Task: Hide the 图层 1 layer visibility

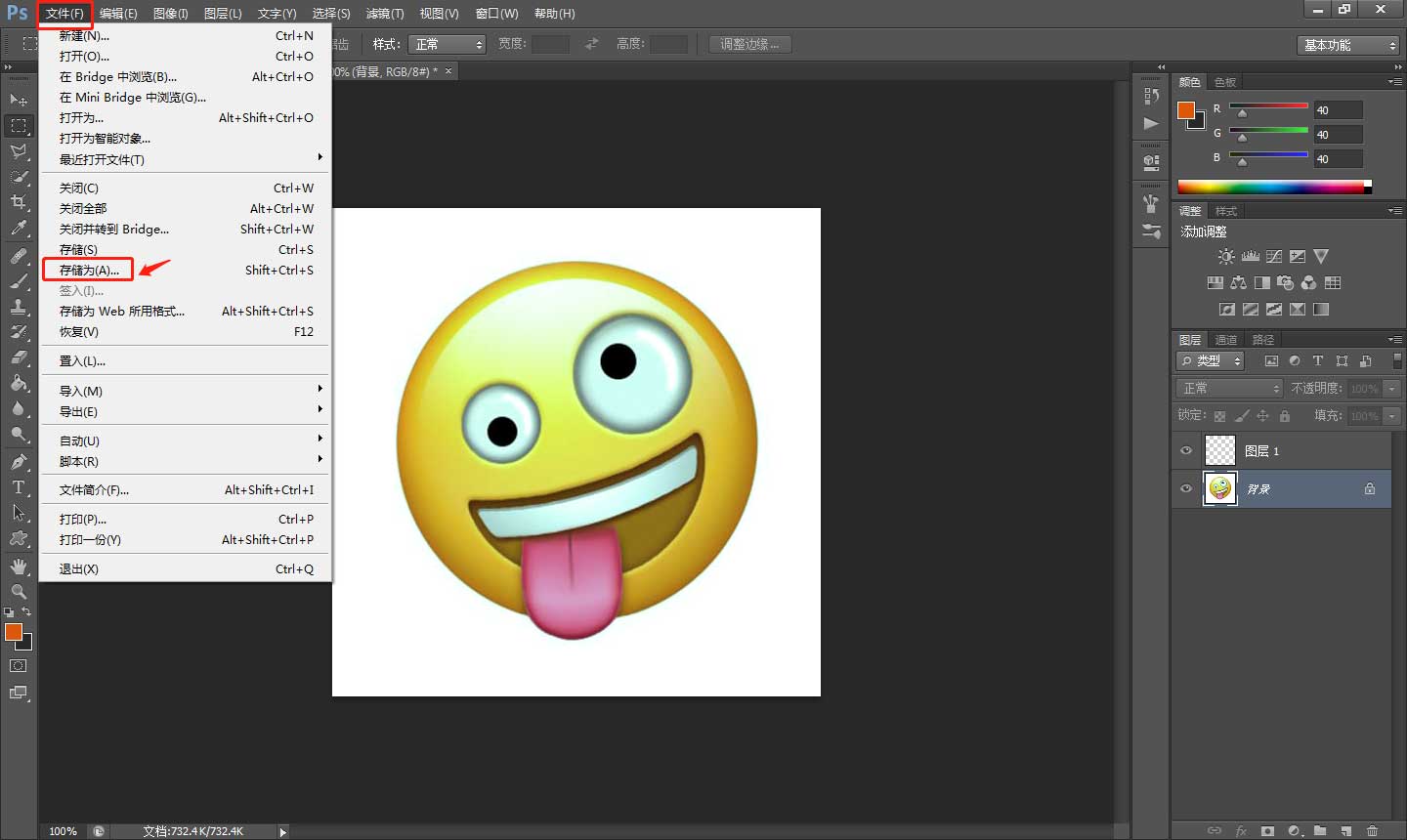Action: click(x=1186, y=450)
